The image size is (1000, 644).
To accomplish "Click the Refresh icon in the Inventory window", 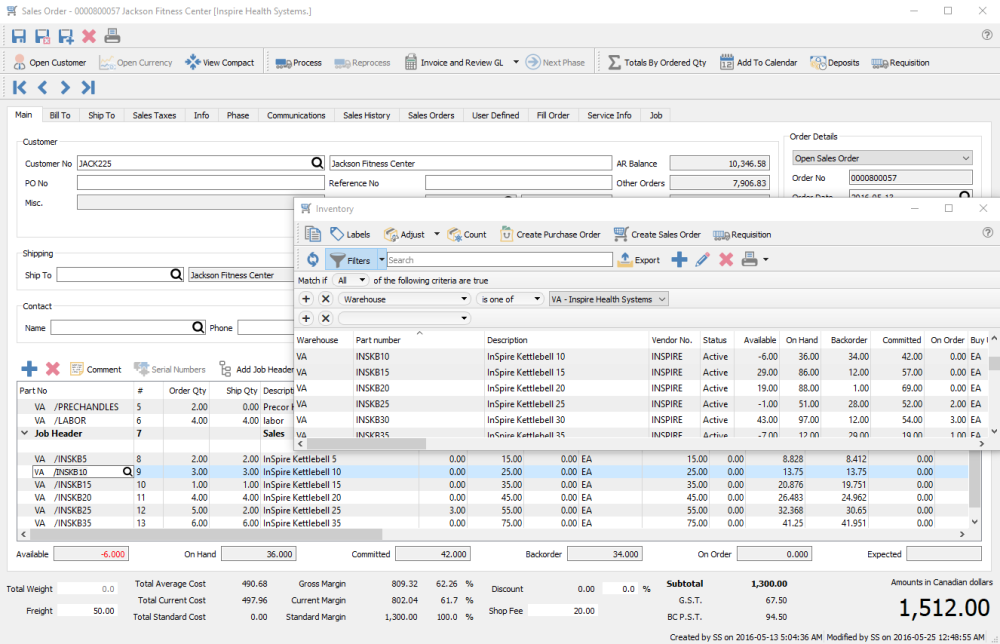I will pyautogui.click(x=312, y=260).
